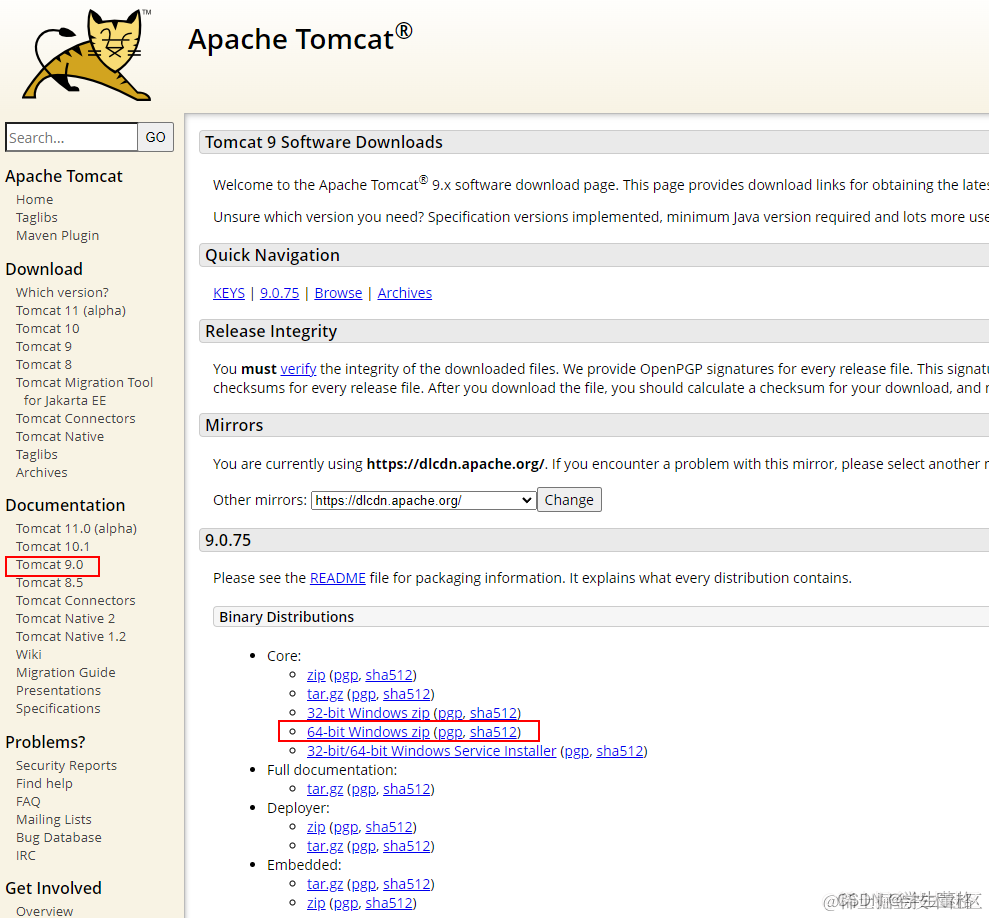
Task: Open sha512 for Core tar.gz
Action: [x=407, y=694]
